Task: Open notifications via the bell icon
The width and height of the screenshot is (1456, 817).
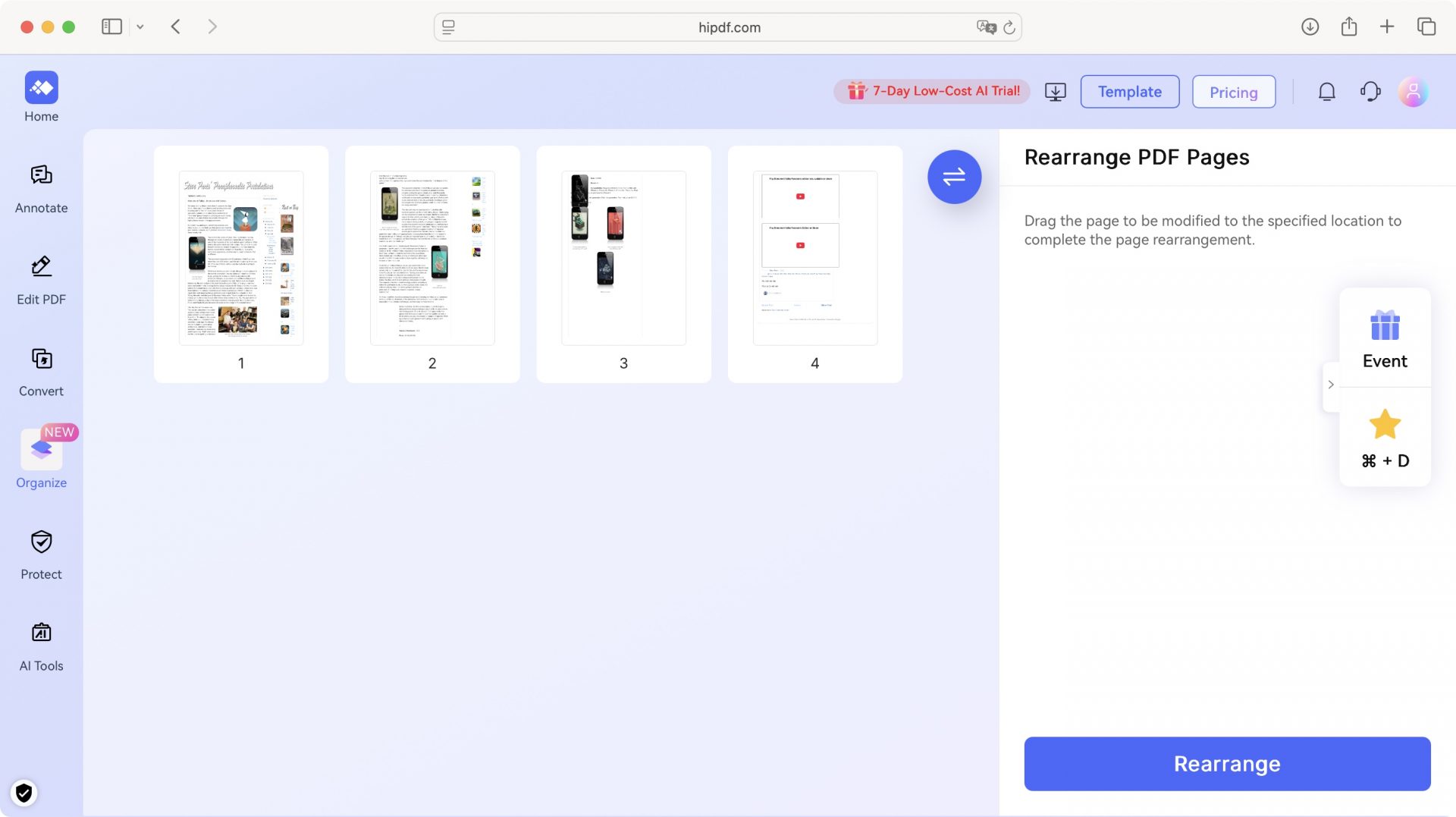Action: [1326, 91]
